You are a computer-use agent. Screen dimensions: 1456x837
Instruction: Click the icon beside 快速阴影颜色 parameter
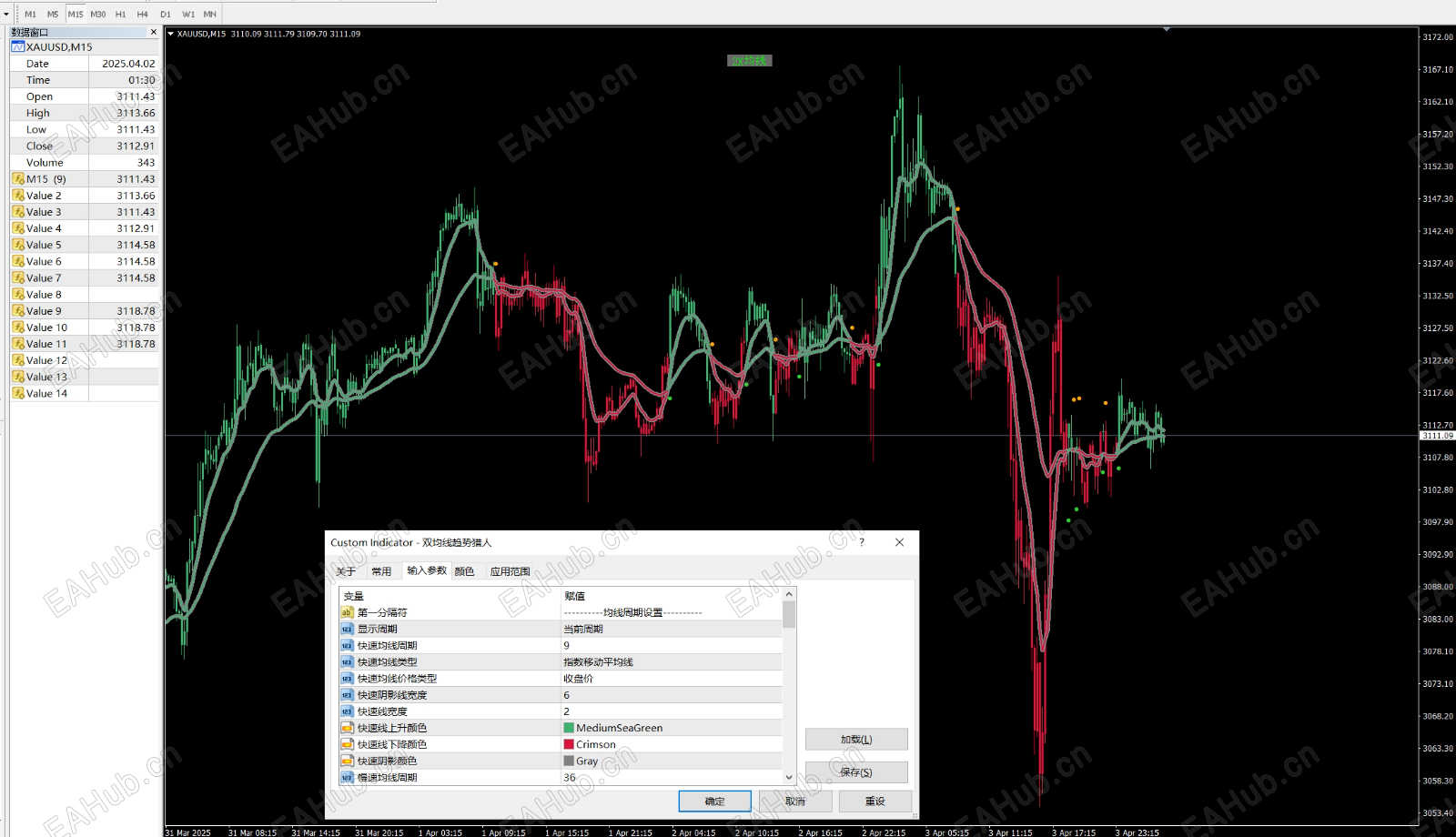(x=347, y=761)
